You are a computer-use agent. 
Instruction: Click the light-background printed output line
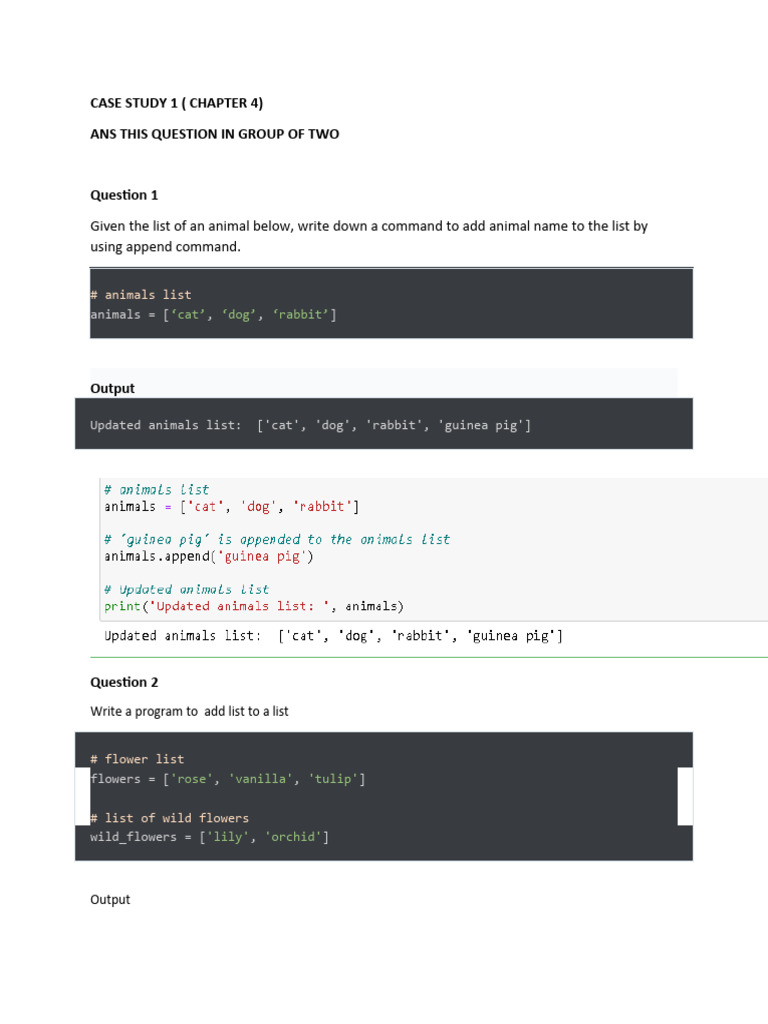[x=333, y=636]
